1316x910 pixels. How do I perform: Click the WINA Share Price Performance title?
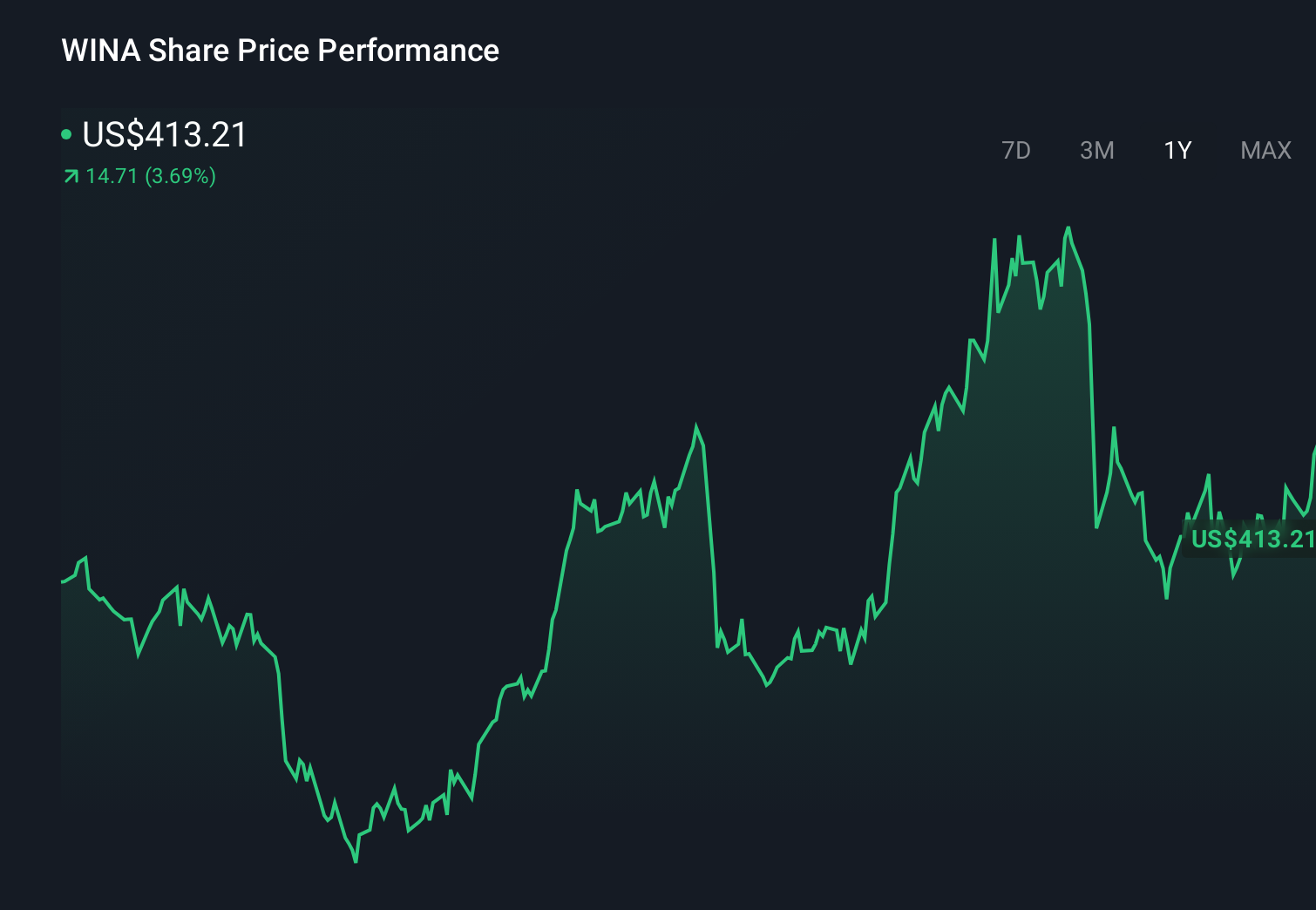pos(280,51)
